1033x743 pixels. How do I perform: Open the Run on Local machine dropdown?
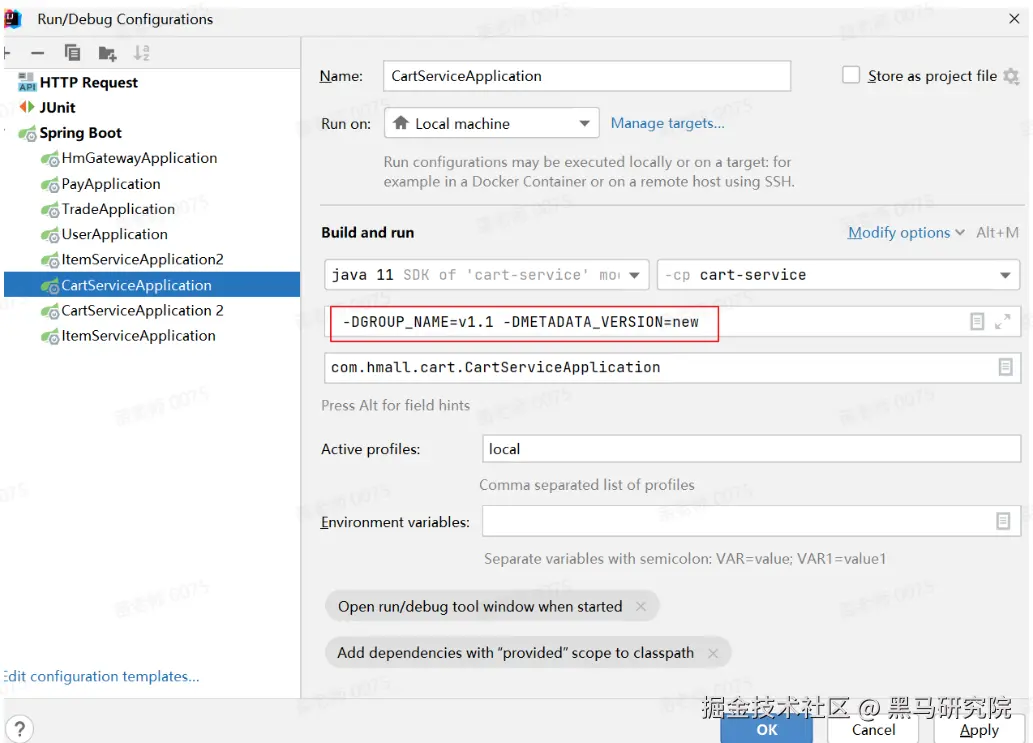click(x=491, y=123)
